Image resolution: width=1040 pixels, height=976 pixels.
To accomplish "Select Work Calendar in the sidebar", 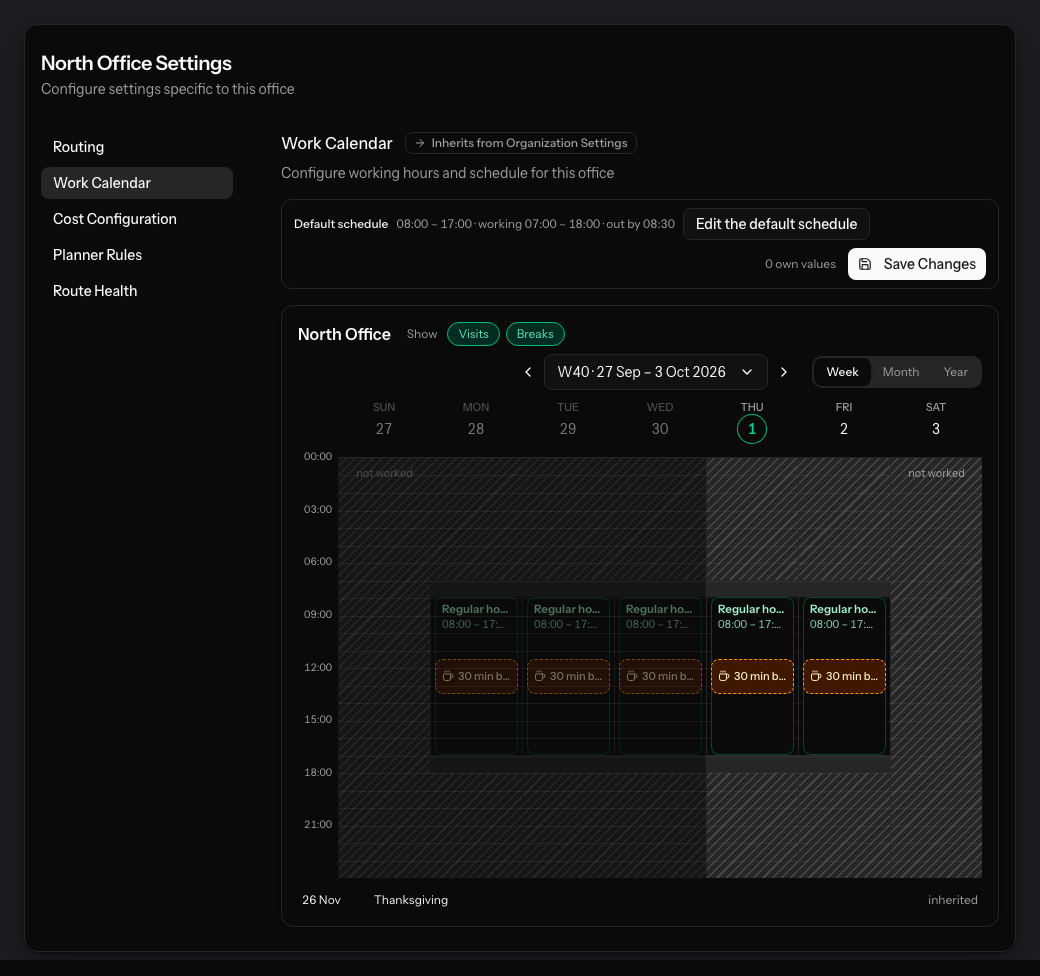I will 137,183.
